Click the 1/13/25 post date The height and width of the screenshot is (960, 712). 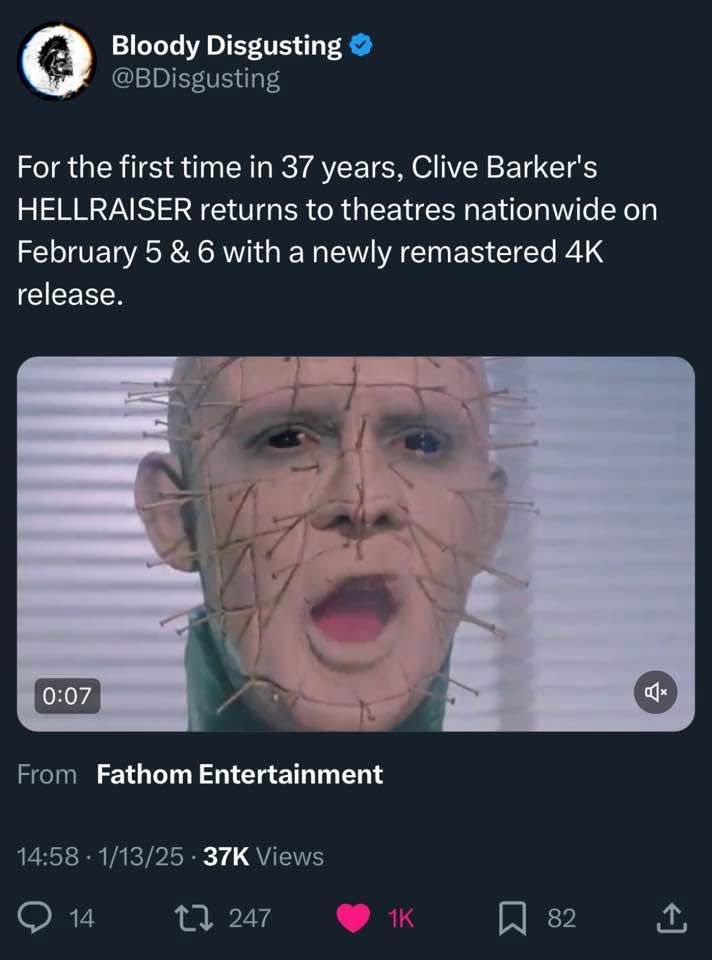[140, 857]
